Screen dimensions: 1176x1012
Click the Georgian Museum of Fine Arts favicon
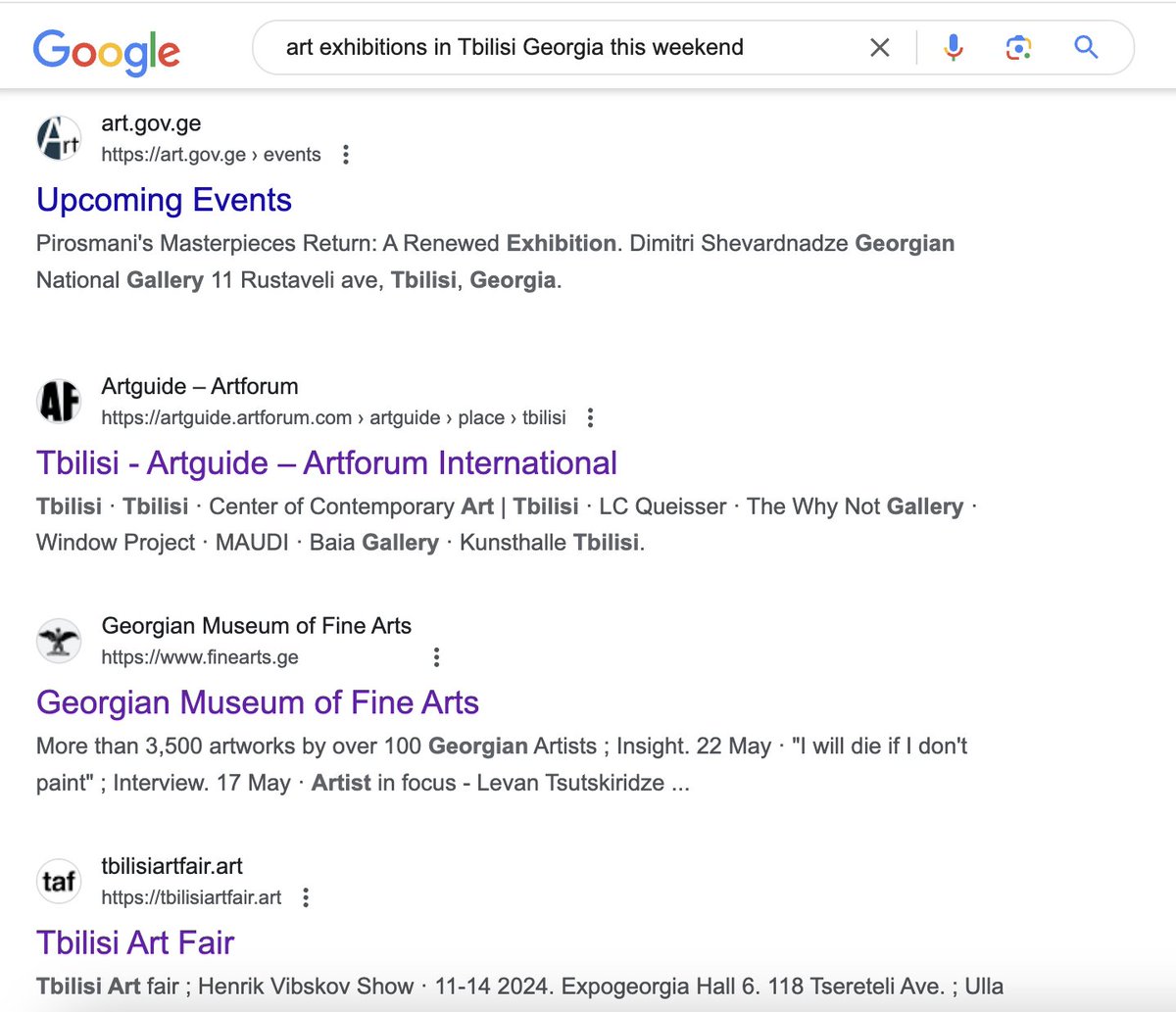coord(59,642)
